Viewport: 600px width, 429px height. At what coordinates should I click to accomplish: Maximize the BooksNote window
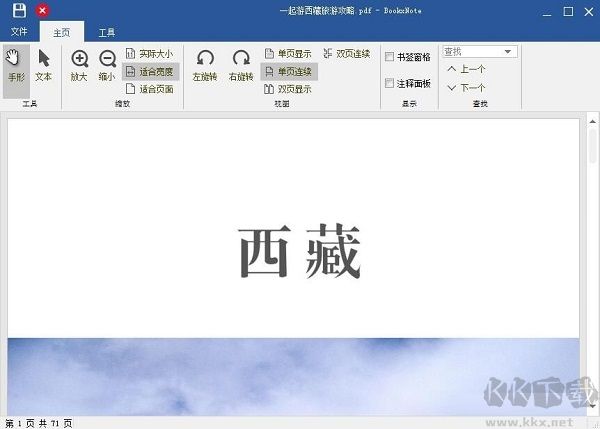[568, 11]
